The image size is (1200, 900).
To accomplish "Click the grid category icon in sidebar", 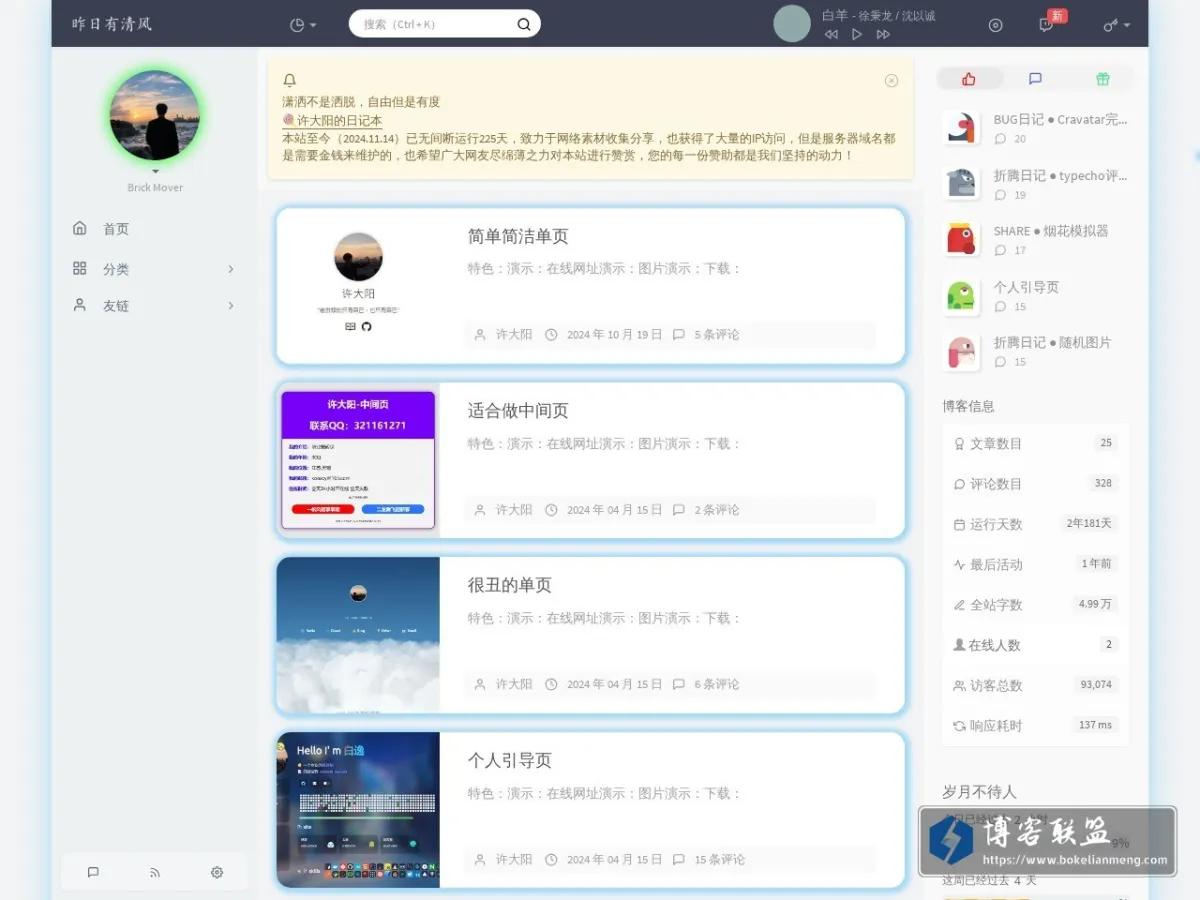I will 80,268.
